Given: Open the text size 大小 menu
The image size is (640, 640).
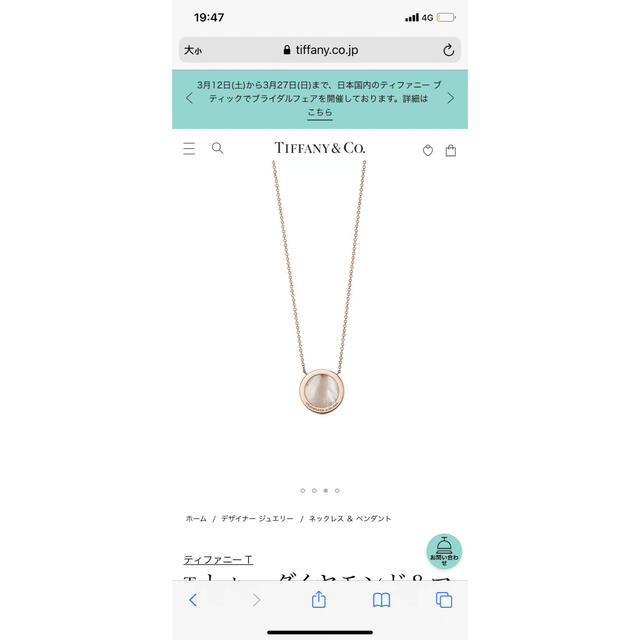Looking at the screenshot, I should point(193,50).
